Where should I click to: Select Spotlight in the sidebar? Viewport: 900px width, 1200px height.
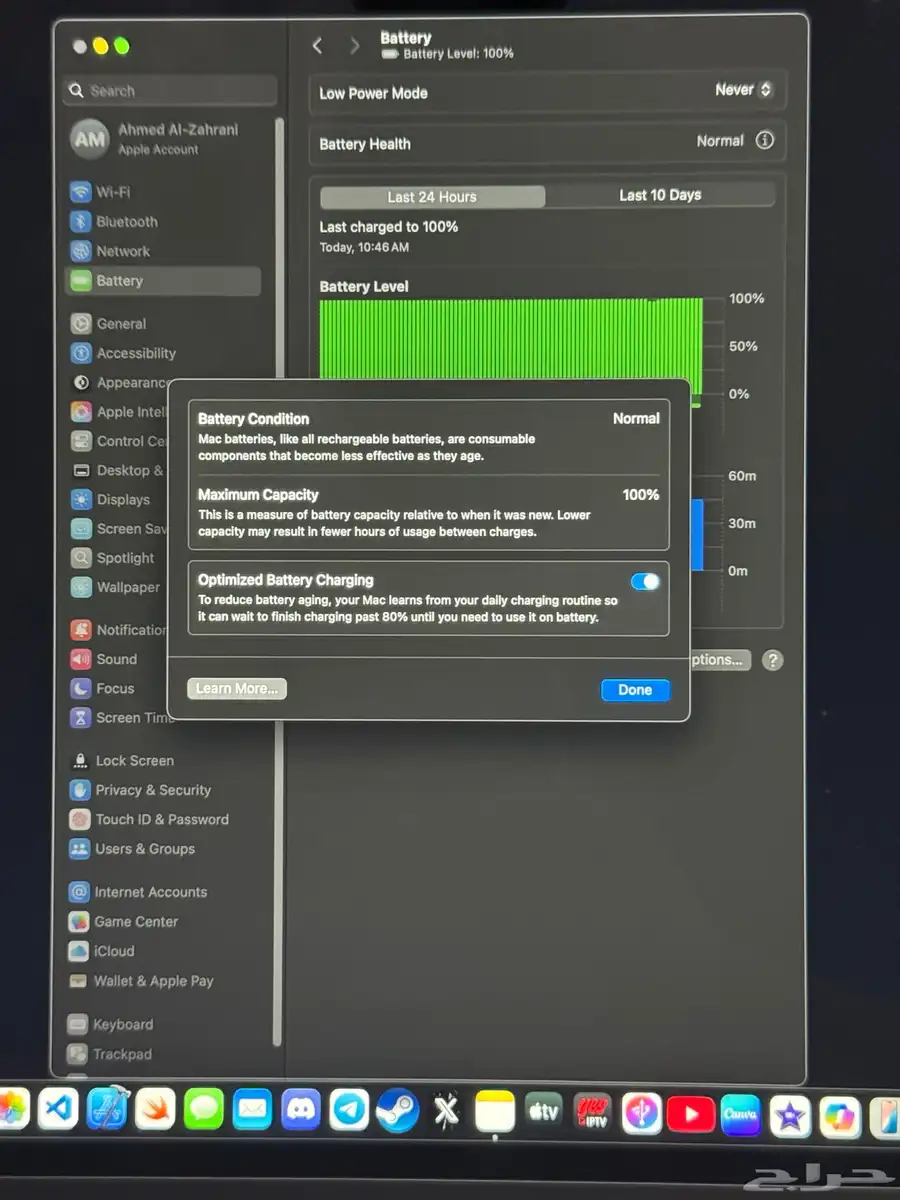click(x=112, y=558)
